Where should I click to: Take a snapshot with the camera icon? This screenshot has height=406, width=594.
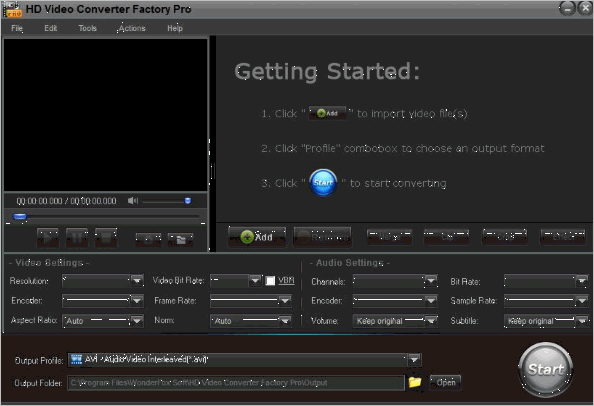[x=148, y=239]
